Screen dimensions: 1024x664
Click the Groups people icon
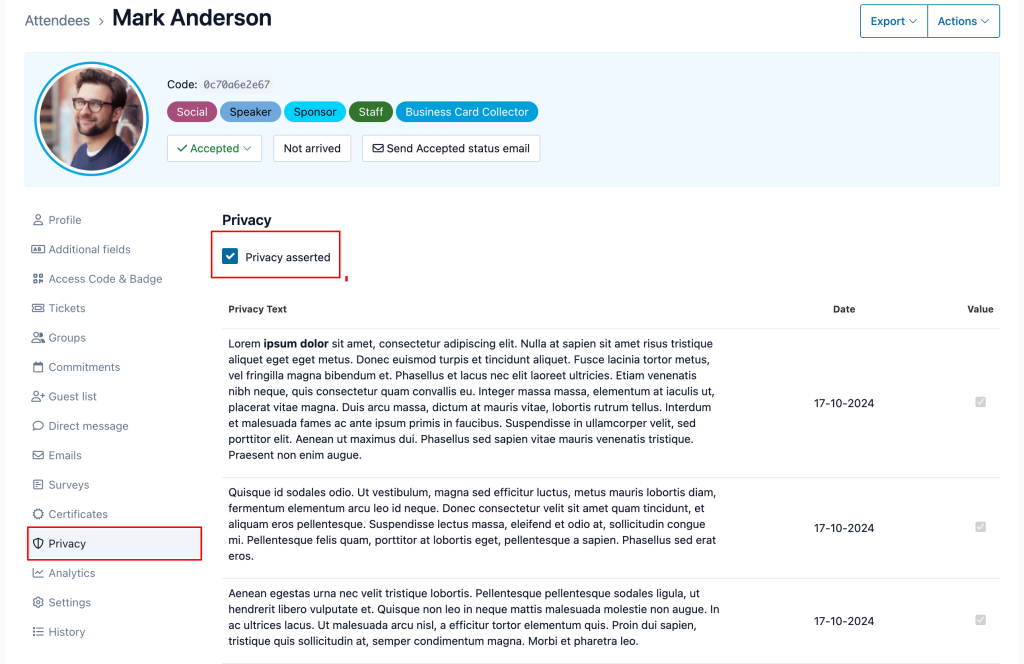38,338
